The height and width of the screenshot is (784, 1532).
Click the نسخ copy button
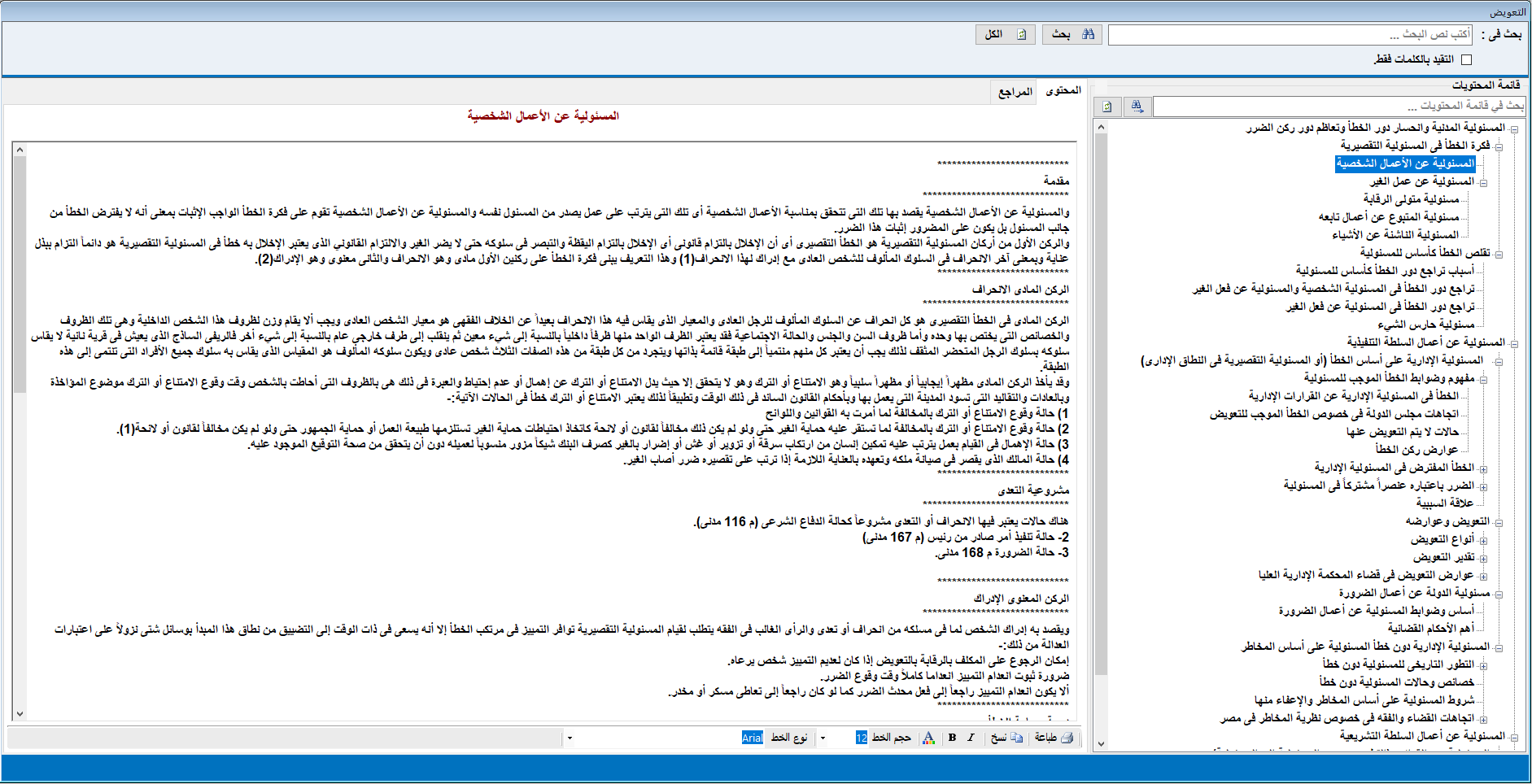coord(1006,738)
